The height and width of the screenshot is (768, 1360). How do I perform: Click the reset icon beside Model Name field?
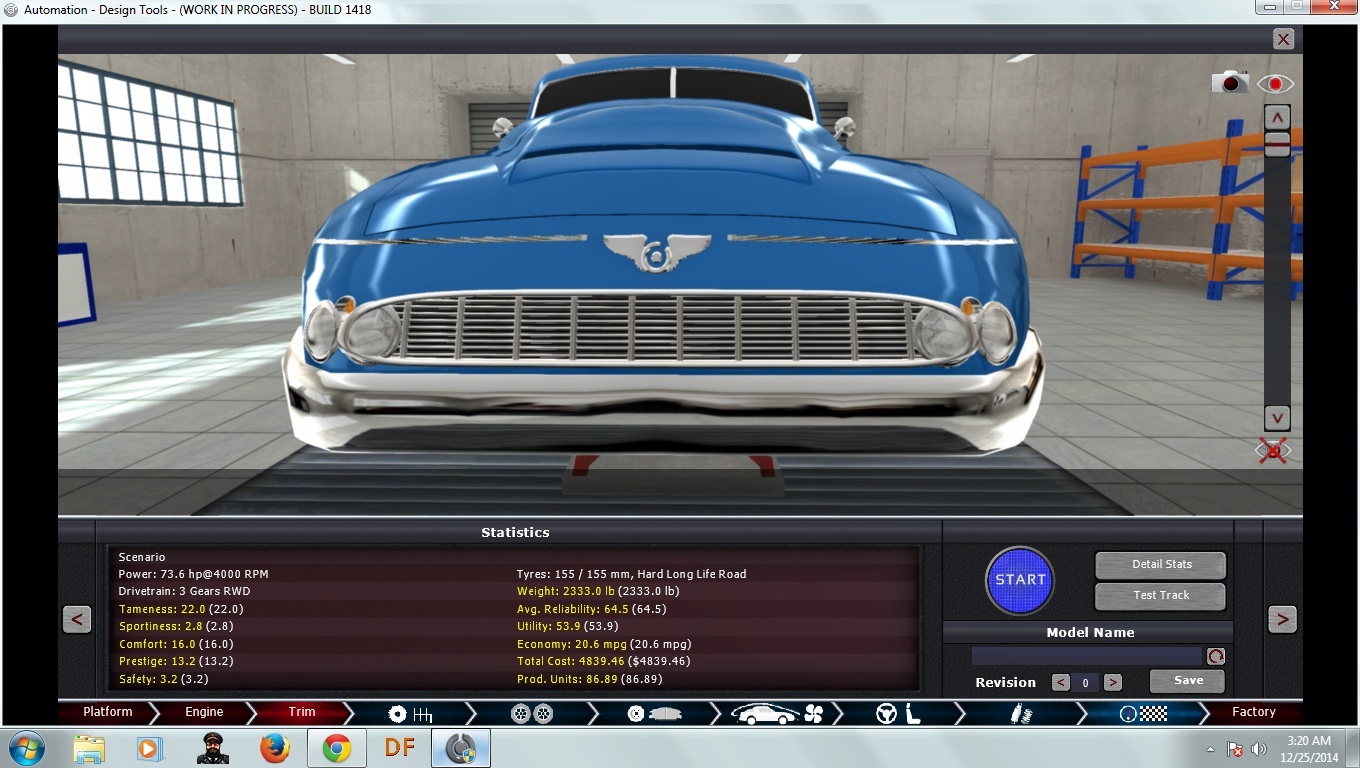pos(1215,656)
